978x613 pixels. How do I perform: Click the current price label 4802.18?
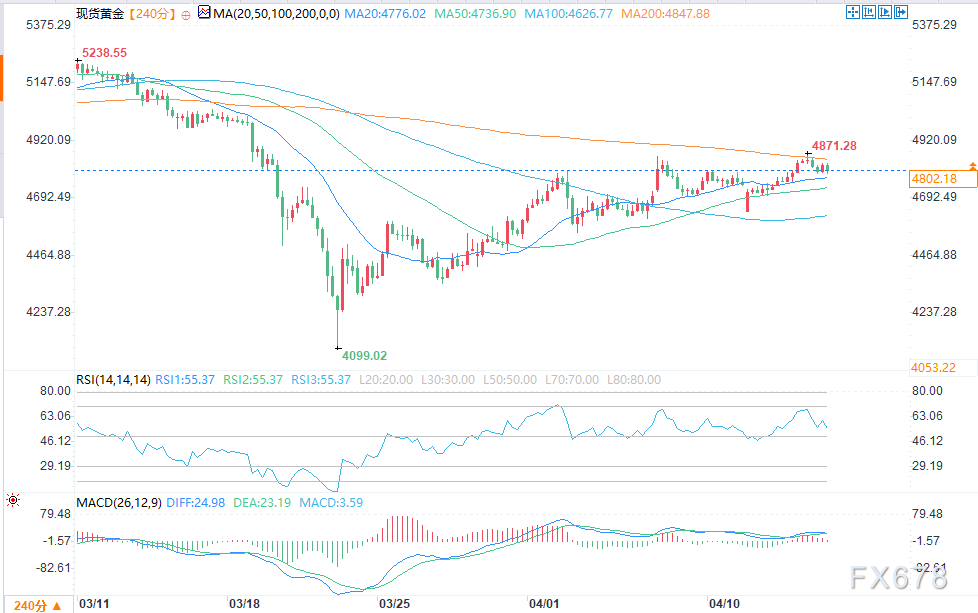(935, 178)
